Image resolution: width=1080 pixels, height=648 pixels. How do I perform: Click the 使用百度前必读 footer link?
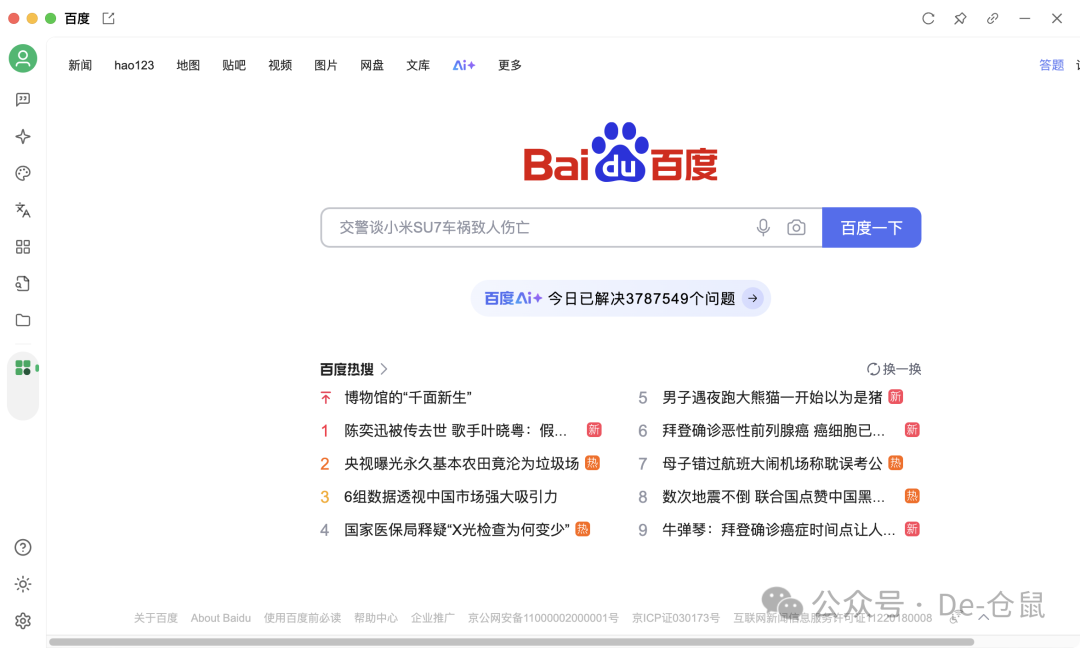302,618
